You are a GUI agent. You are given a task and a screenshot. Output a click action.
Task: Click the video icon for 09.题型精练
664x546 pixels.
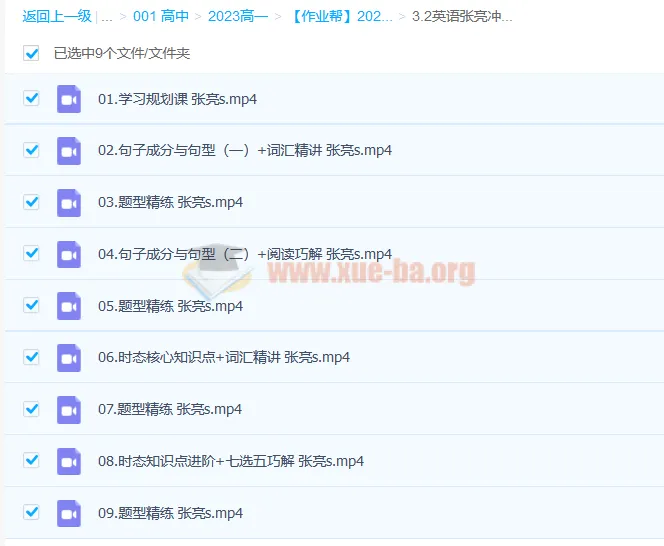point(68,513)
